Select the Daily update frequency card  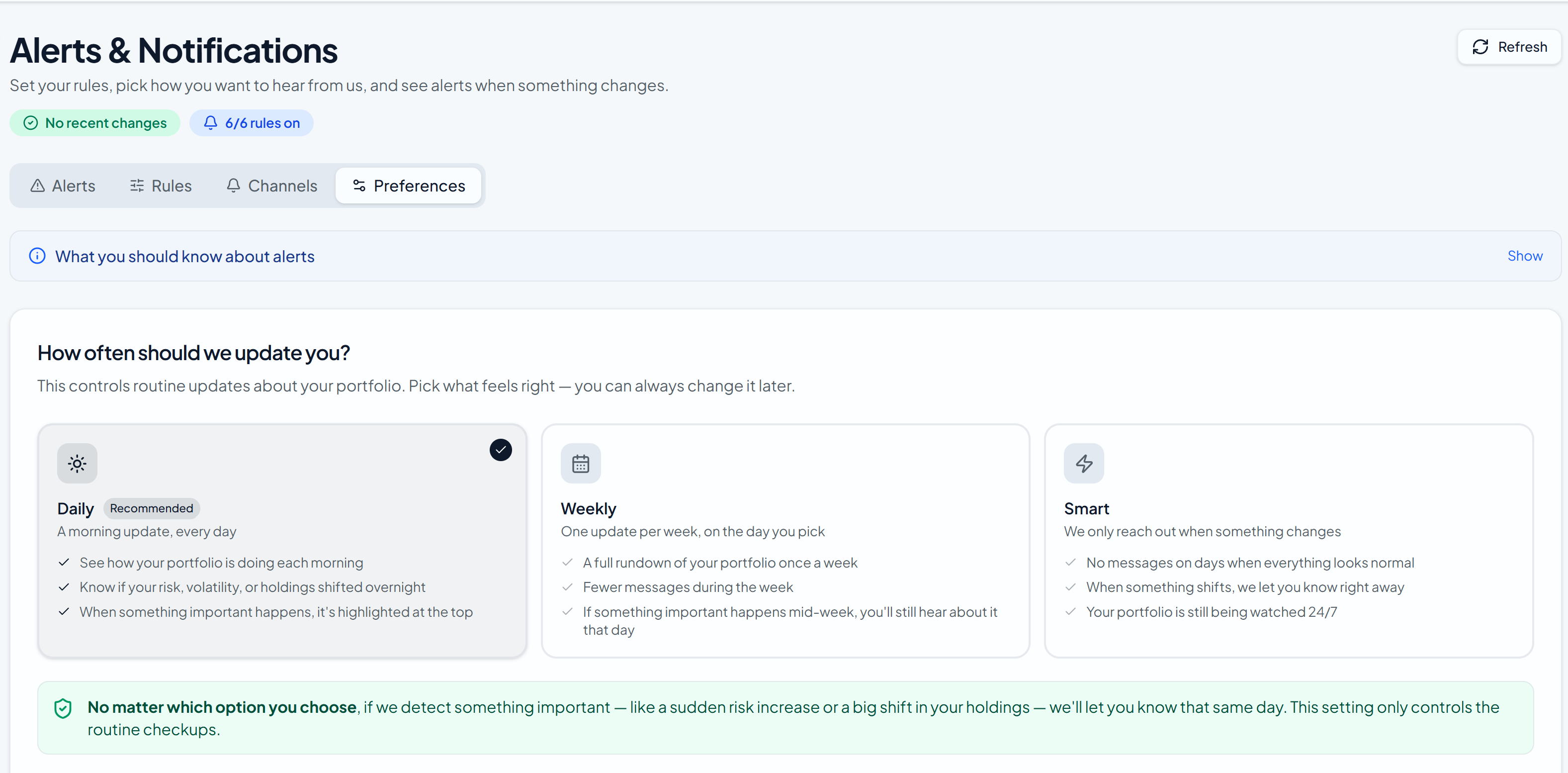pyautogui.click(x=282, y=541)
